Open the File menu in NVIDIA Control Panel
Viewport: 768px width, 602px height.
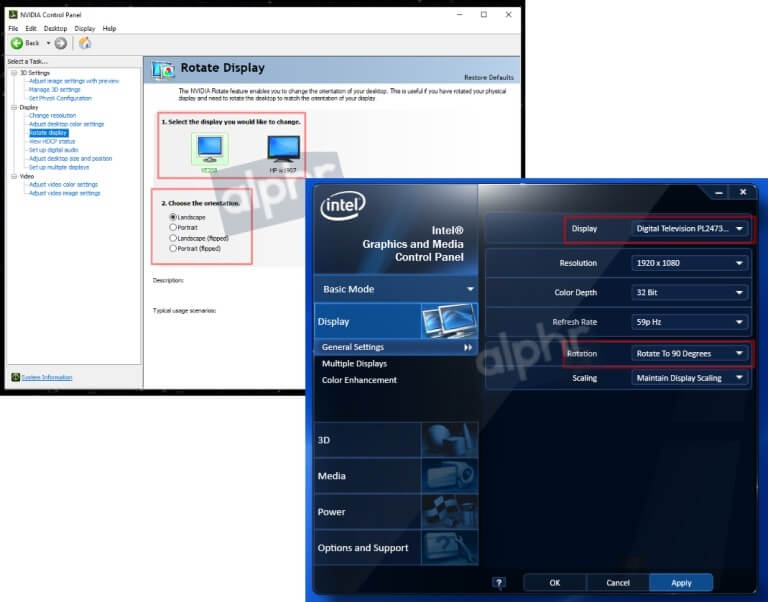(x=13, y=28)
